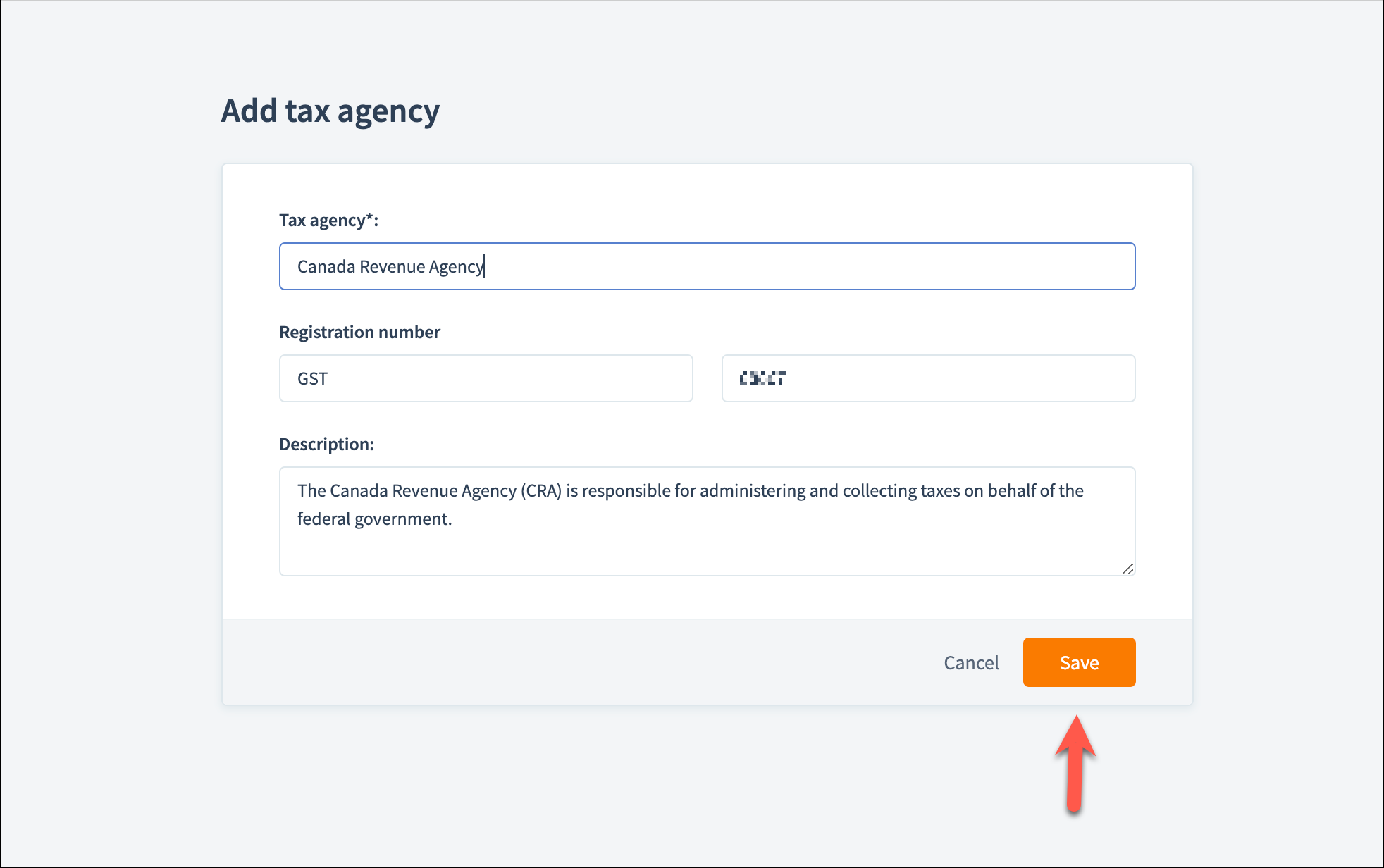Click the "Tax agency*:" label
This screenshot has height=868, width=1384.
coord(328,220)
